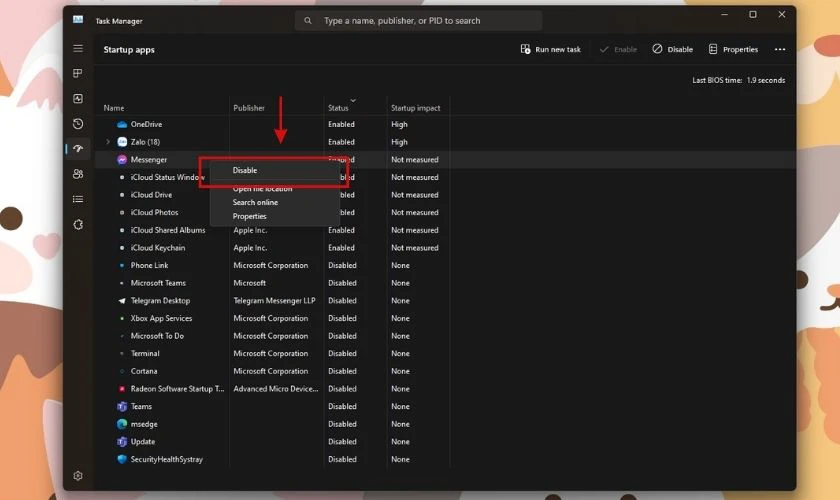Click the Last BIOS time value
Screen dimensions: 840x500
(766, 80)
